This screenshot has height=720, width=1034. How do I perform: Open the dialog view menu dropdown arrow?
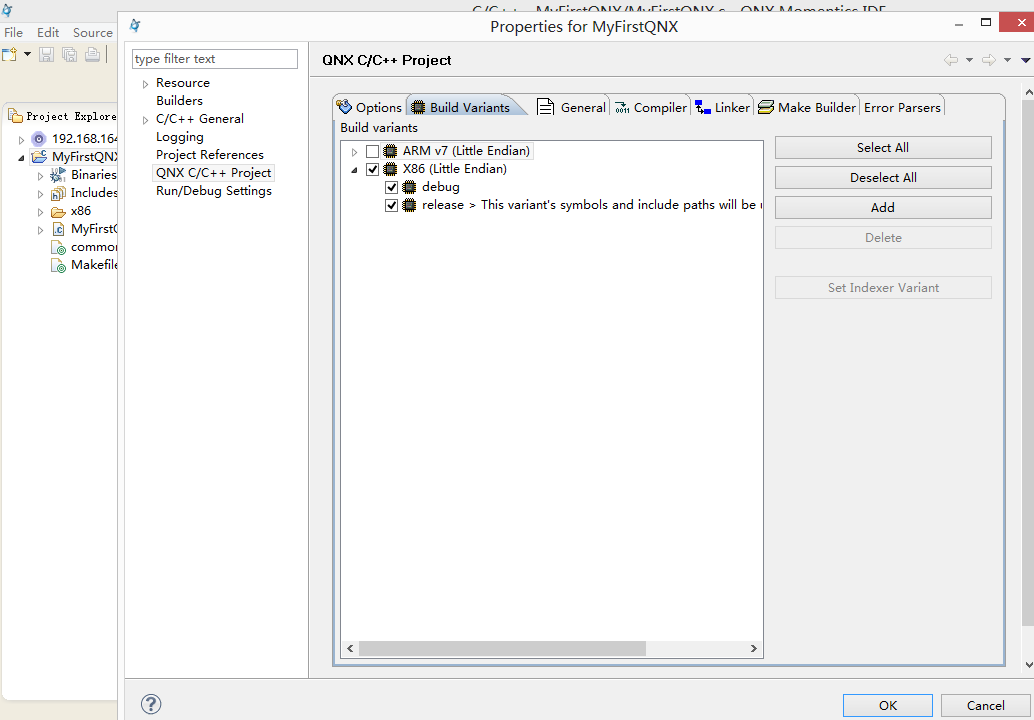(x=1025, y=60)
